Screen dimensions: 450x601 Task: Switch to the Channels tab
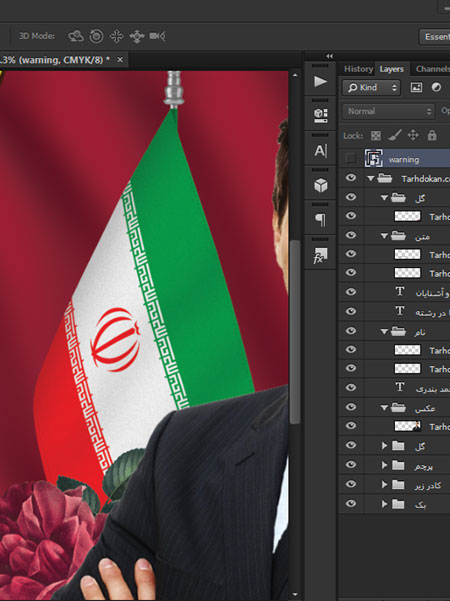pyautogui.click(x=432, y=69)
